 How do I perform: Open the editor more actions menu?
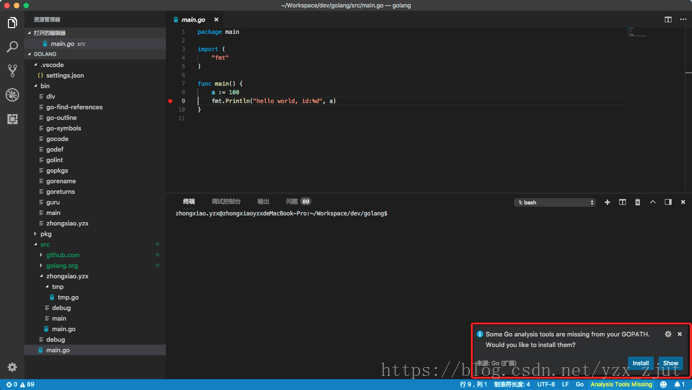click(683, 19)
